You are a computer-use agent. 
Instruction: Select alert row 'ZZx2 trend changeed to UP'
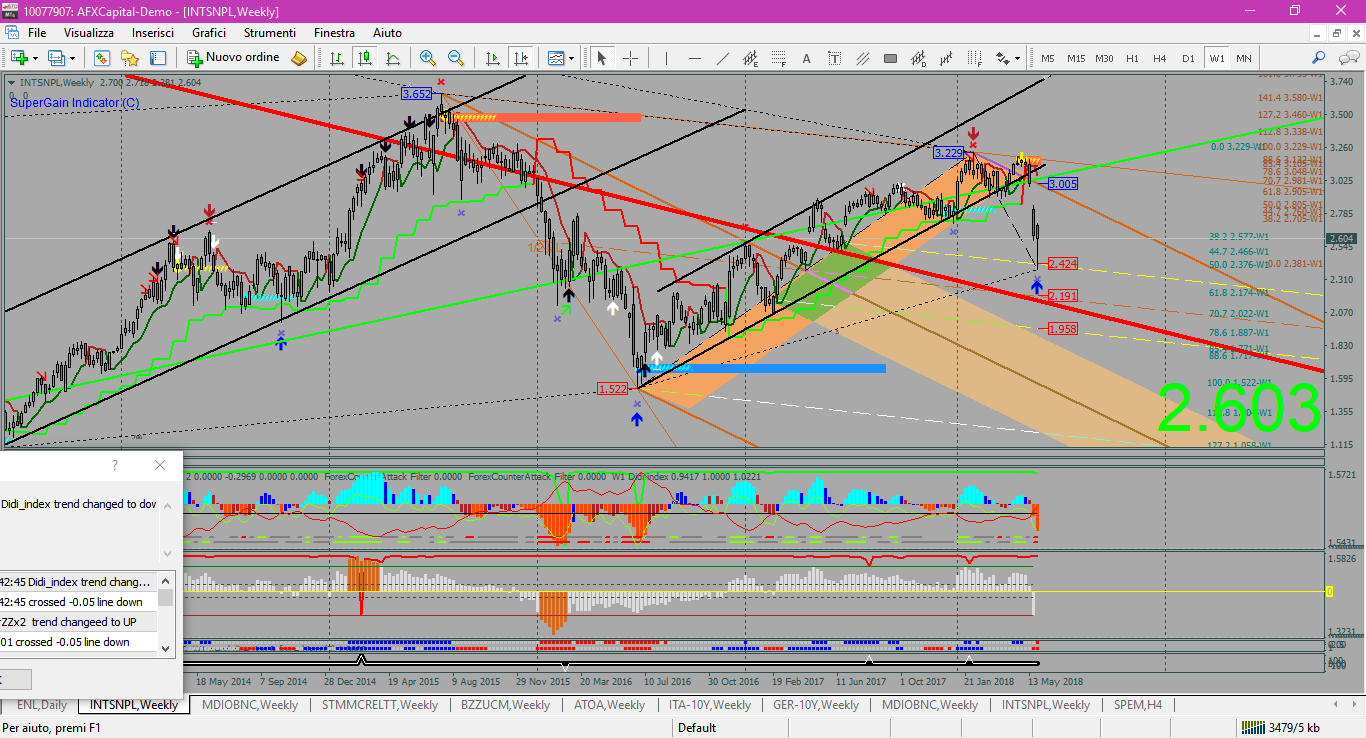pyautogui.click(x=78, y=622)
